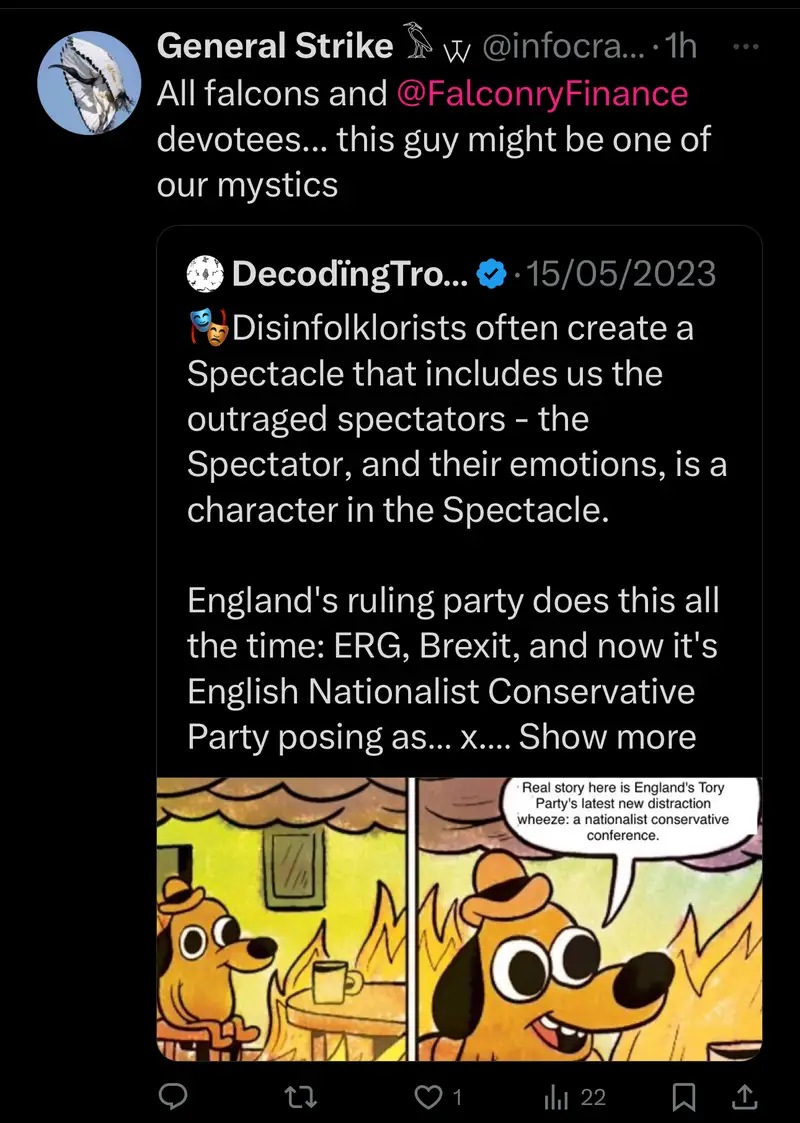This screenshot has width=800, height=1123.
Task: Click General Strike's profile avatar
Action: (89, 83)
